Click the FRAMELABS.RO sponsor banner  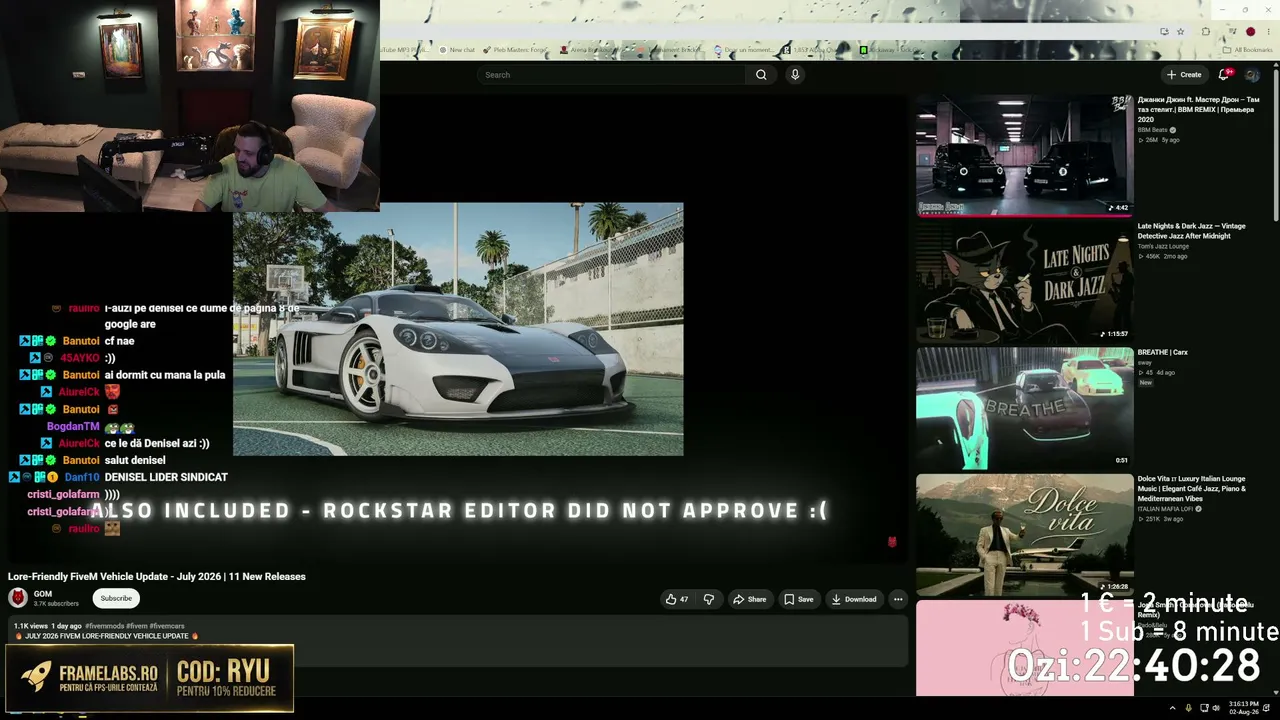[149, 678]
